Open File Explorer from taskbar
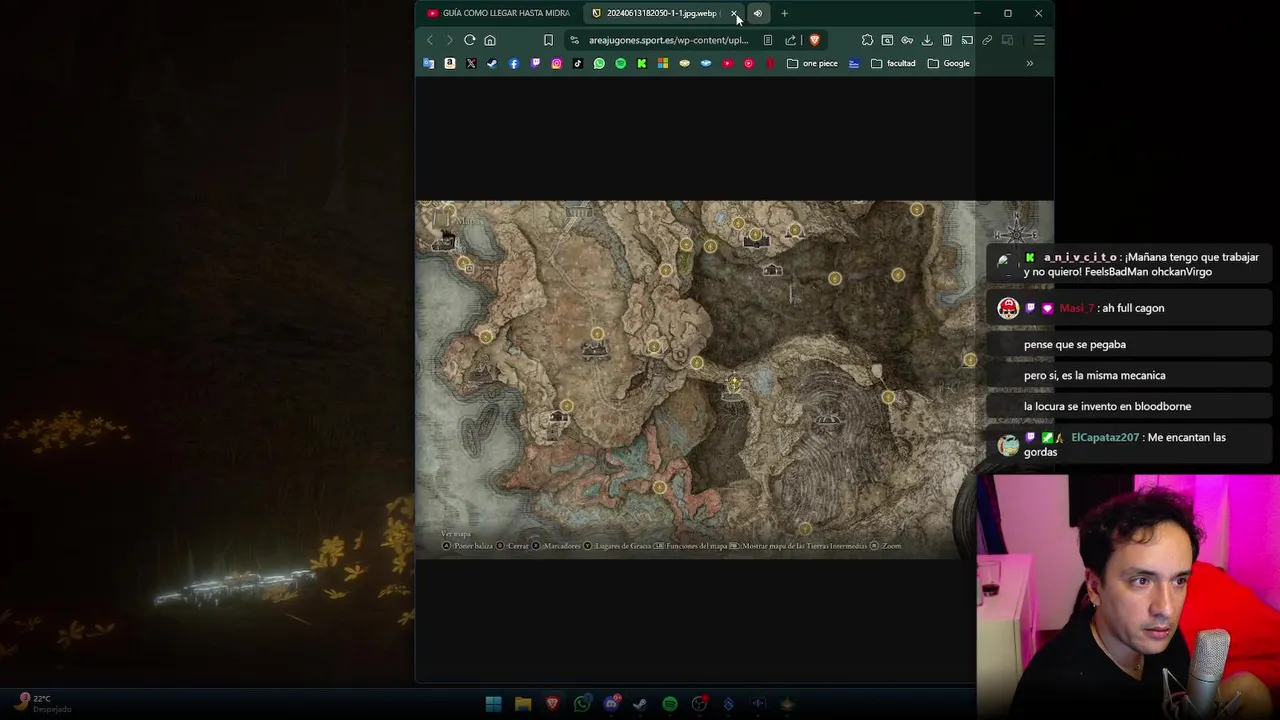1280x720 pixels. (x=523, y=704)
